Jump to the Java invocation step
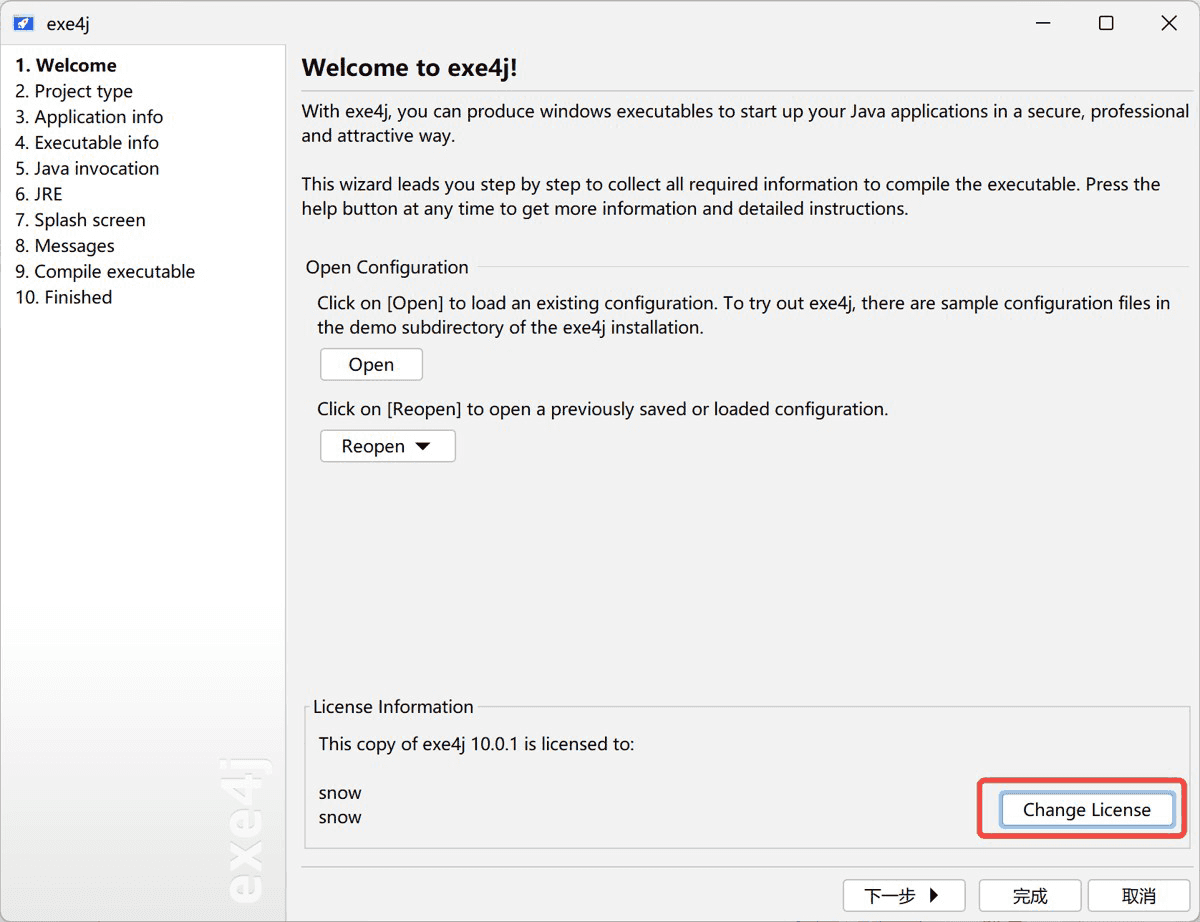 (x=87, y=169)
